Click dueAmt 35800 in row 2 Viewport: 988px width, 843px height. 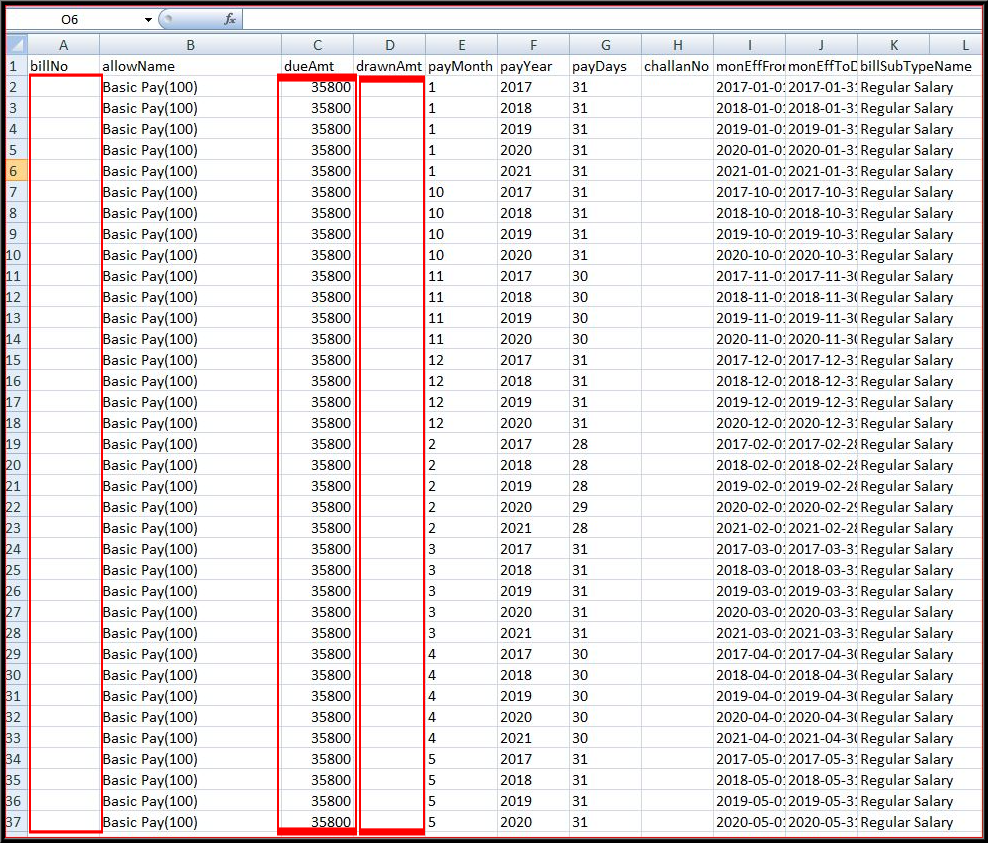318,87
